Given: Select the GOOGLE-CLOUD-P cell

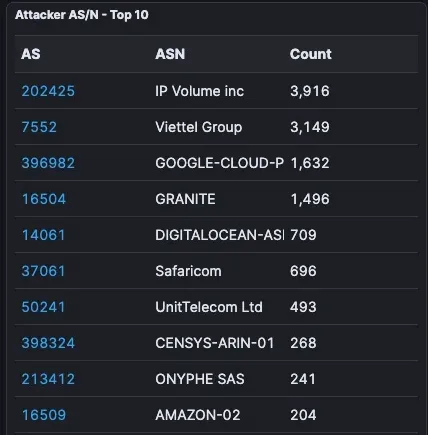Looking at the screenshot, I should tap(220, 163).
